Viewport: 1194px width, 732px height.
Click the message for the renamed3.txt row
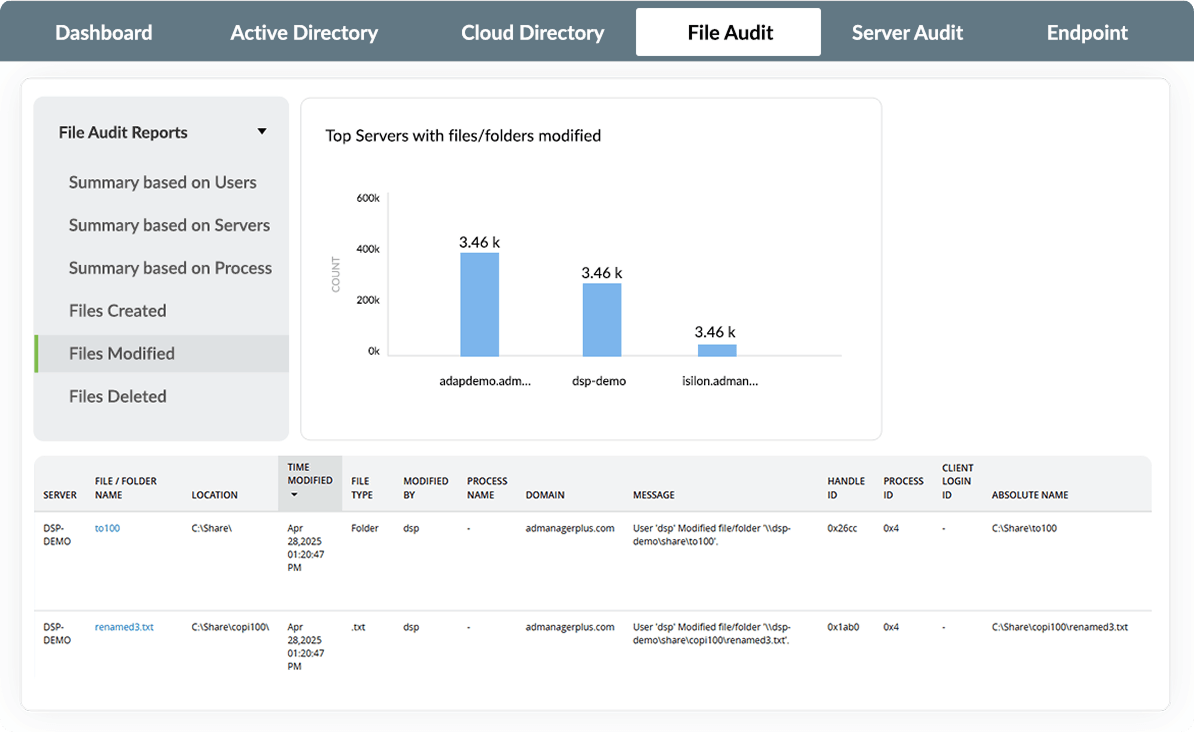[712, 634]
